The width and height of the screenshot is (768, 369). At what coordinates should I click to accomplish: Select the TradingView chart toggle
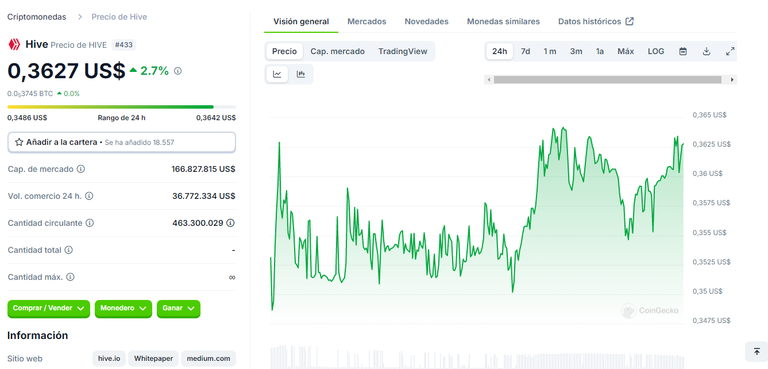403,51
